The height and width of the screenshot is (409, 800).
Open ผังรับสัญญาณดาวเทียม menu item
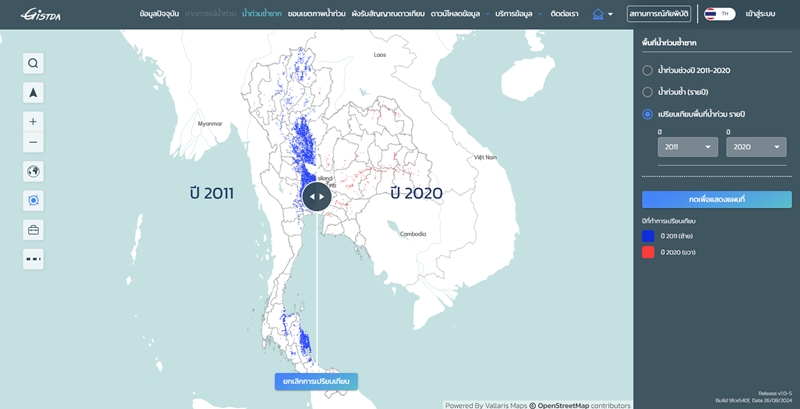[388, 14]
